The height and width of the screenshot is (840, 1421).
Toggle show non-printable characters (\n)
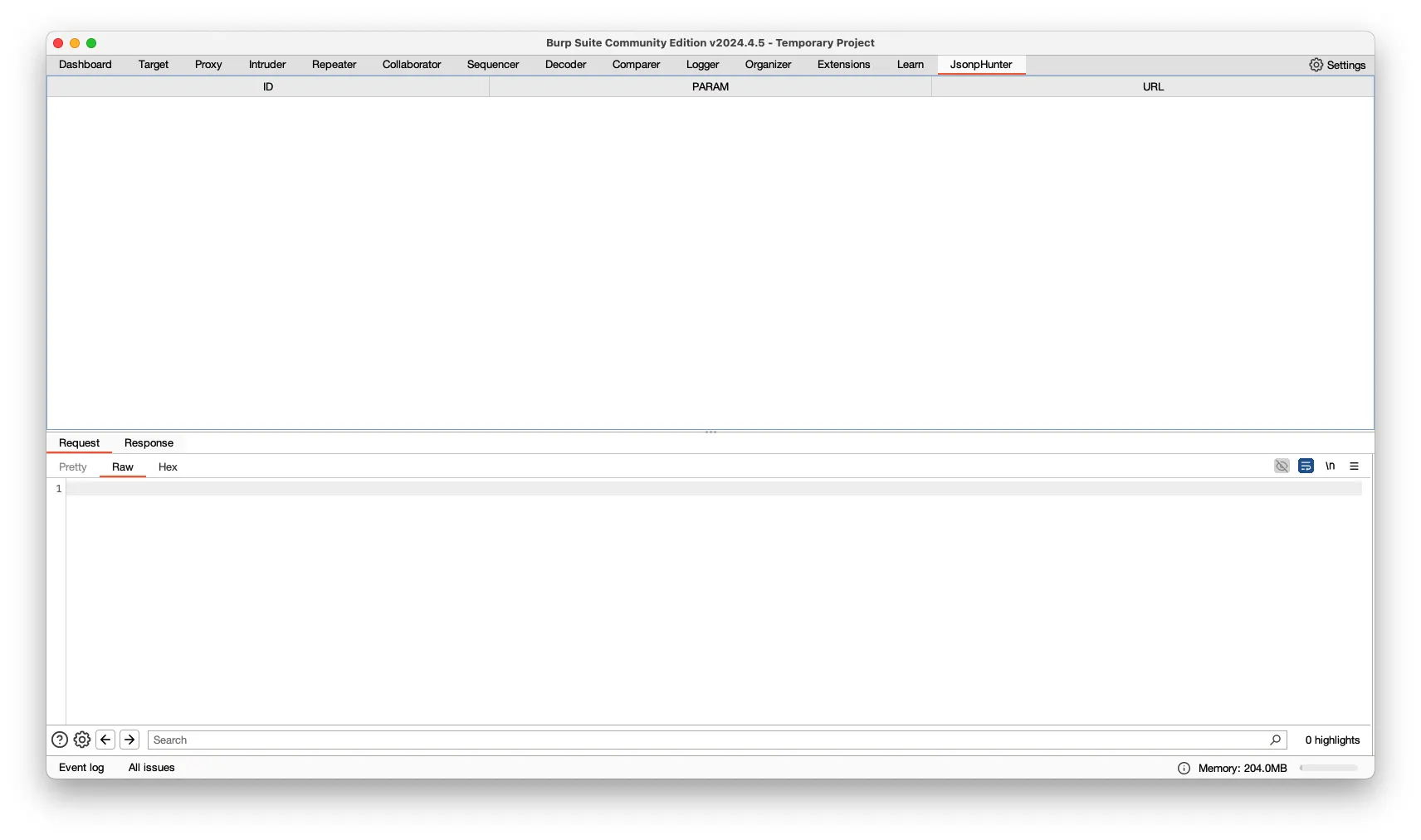pos(1330,466)
